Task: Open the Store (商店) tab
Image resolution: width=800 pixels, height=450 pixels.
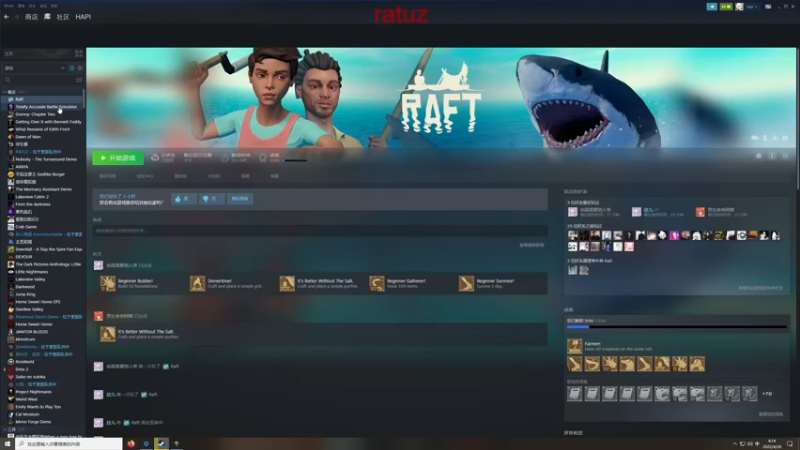Action: click(x=31, y=17)
